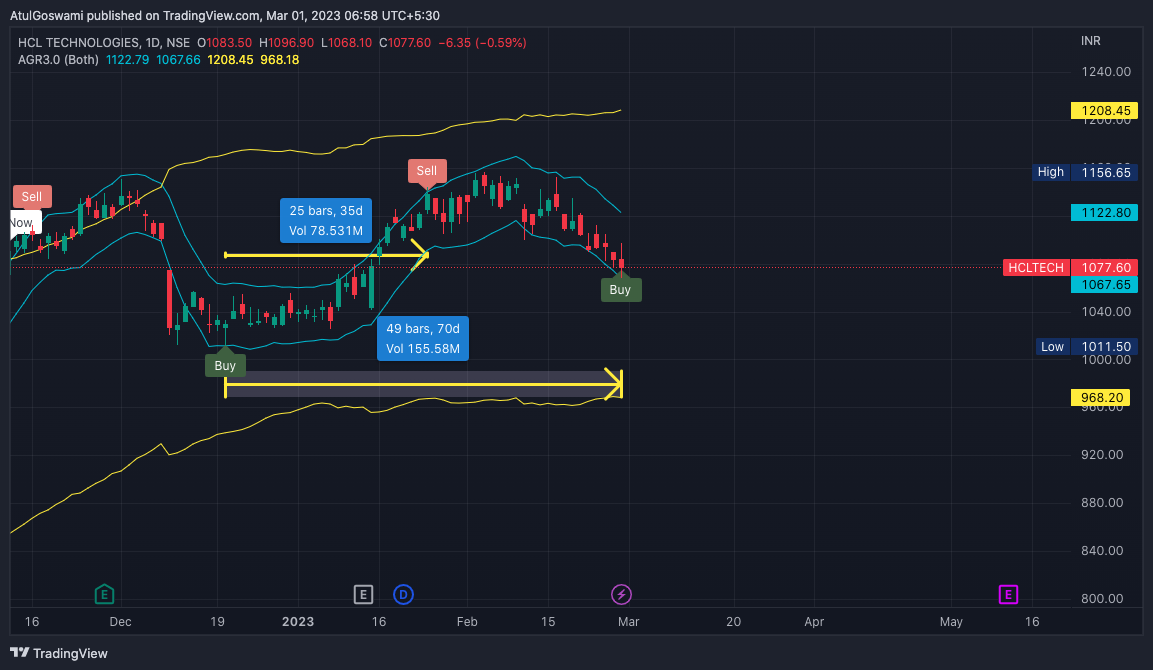This screenshot has height=670, width=1153.
Task: Select the Sell signal label near Feb
Action: click(427, 171)
